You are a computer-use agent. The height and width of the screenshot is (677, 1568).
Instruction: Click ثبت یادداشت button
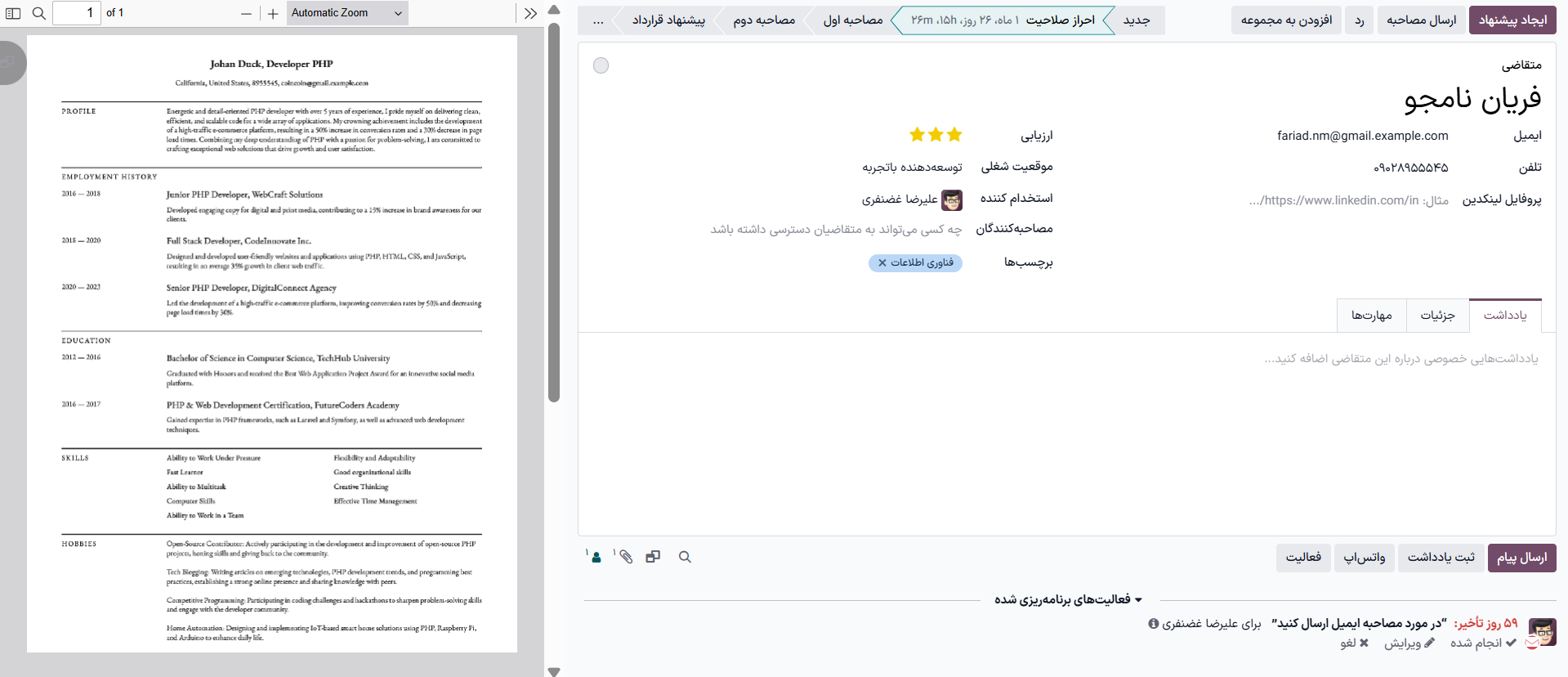(1441, 558)
